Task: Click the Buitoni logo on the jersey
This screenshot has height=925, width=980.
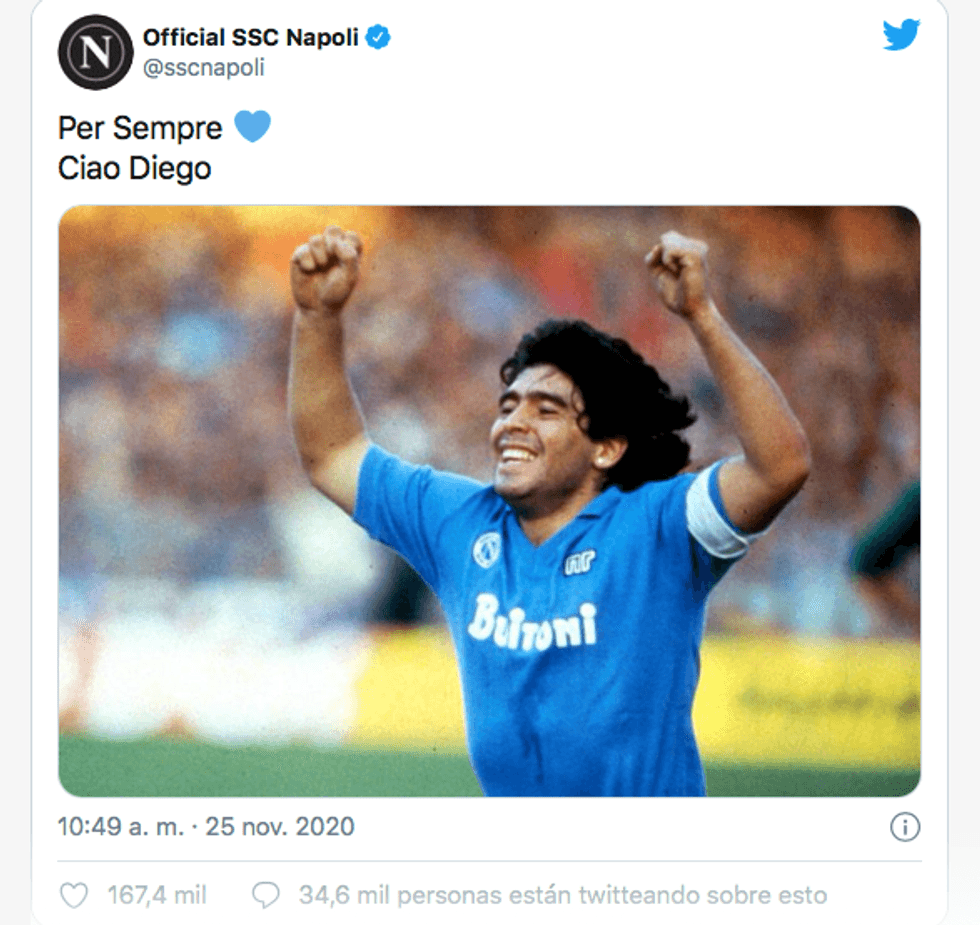Action: 533,622
